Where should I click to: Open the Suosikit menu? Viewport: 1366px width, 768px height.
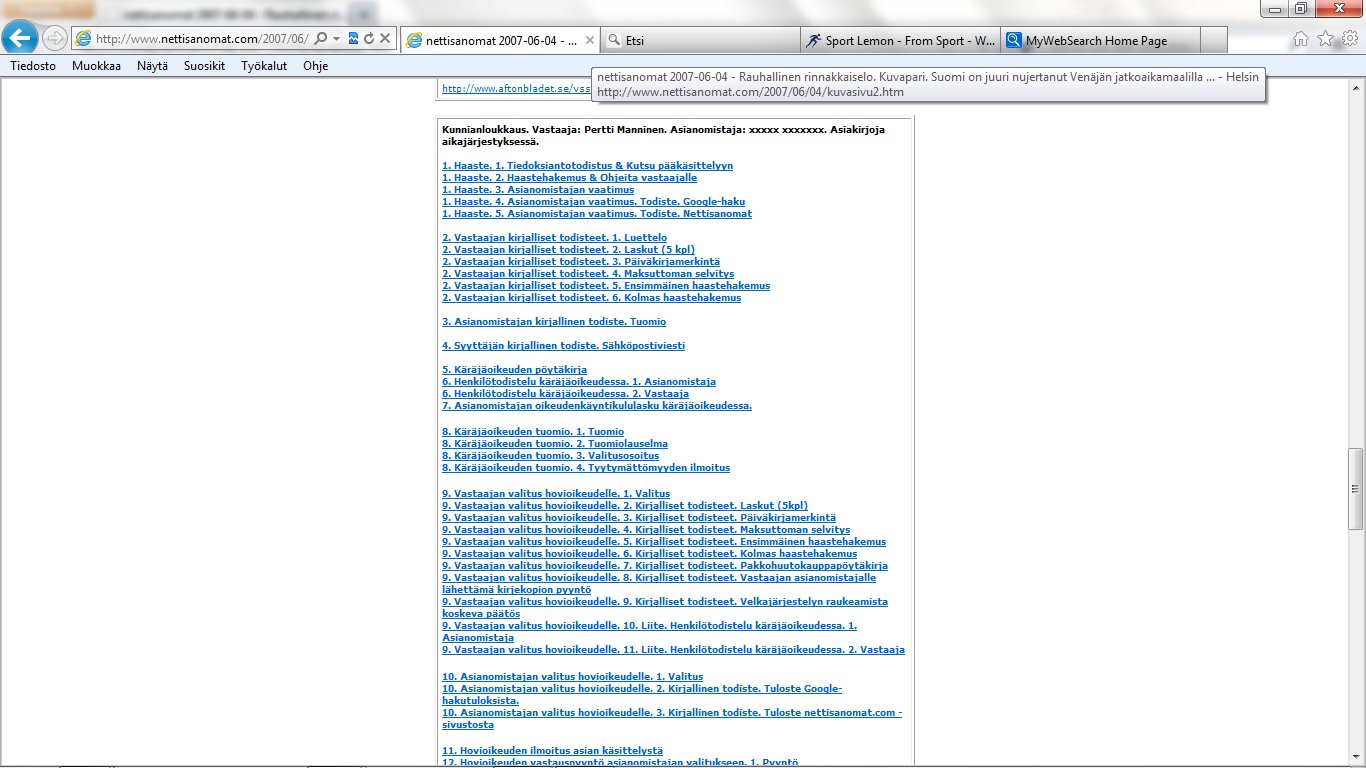204,66
